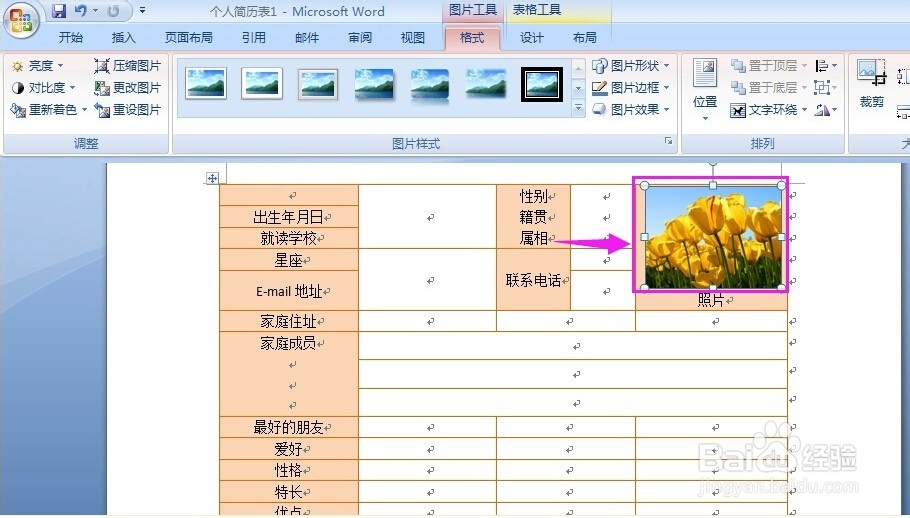Open 图片边框 picture border menu
The height and width of the screenshot is (518, 910).
tap(630, 88)
